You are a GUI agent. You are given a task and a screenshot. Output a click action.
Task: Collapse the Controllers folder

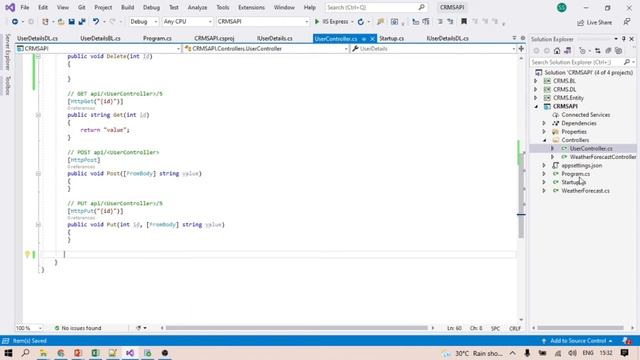(x=544, y=140)
